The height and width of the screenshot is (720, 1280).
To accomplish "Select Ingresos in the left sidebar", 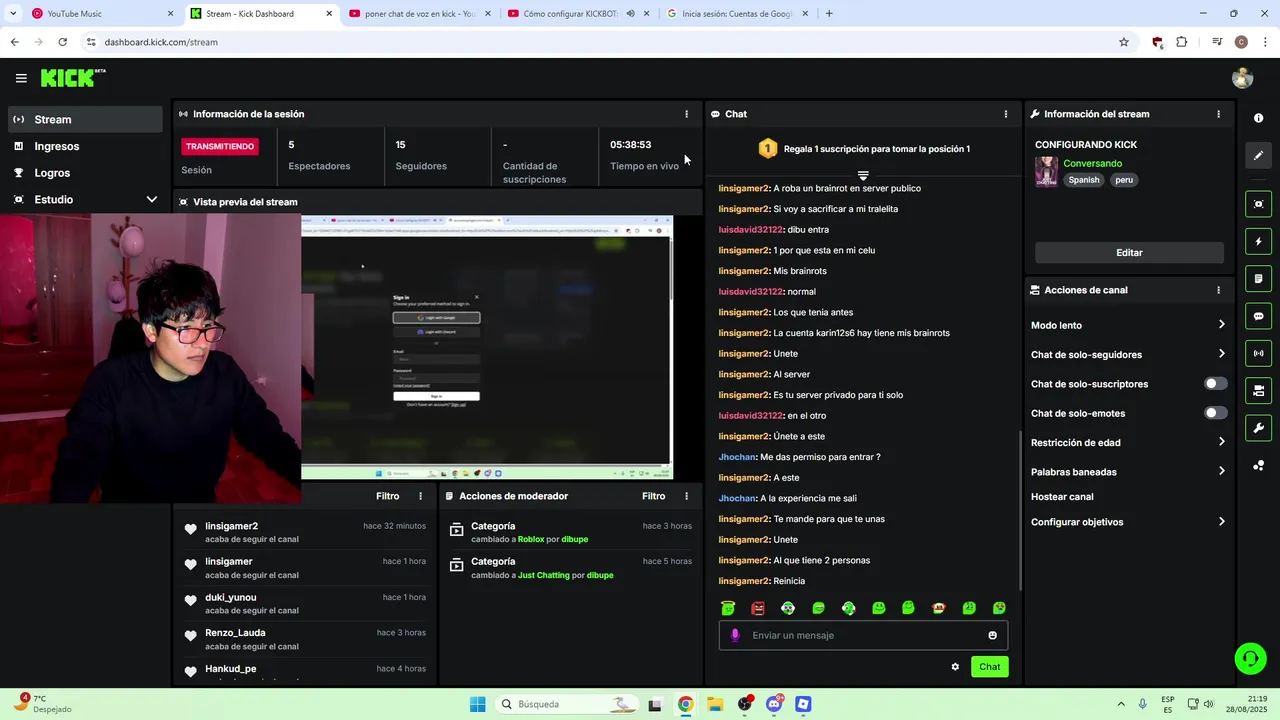I will coord(84,146).
